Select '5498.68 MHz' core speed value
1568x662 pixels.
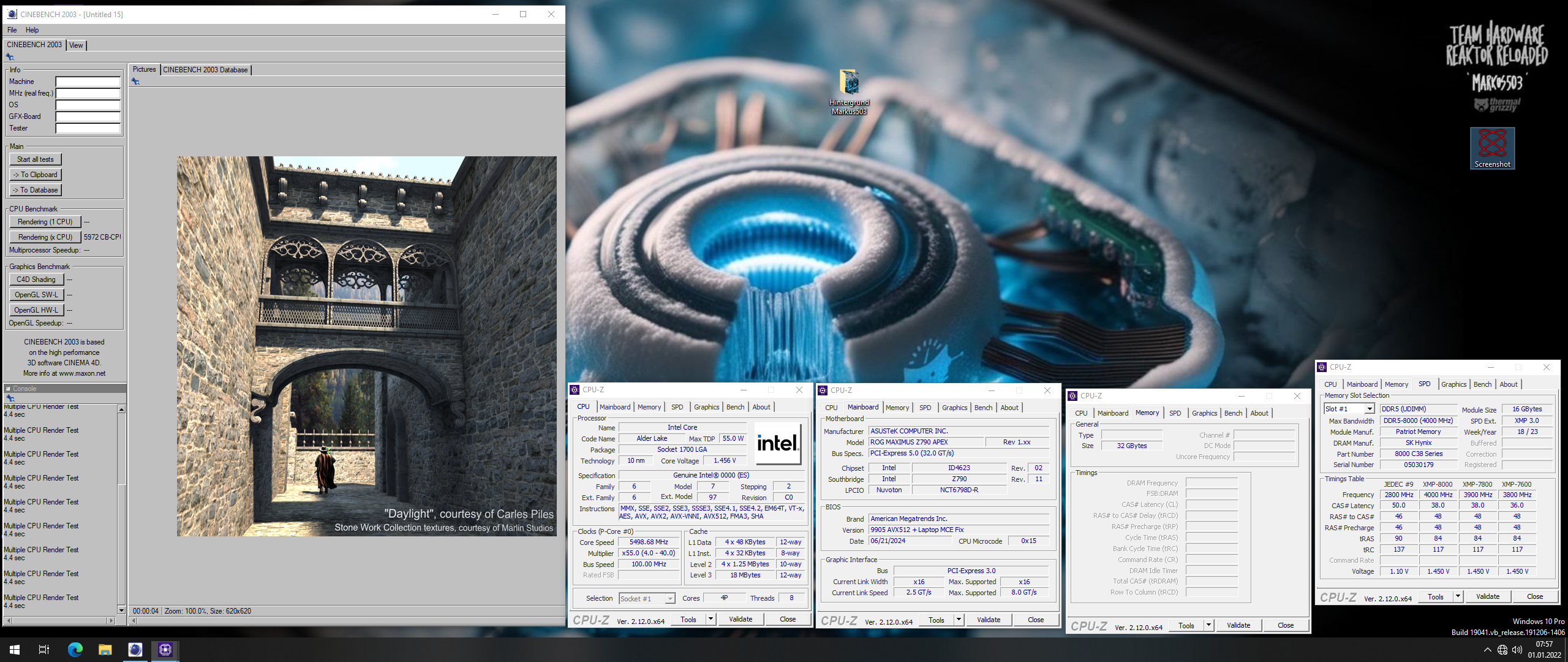pyautogui.click(x=649, y=542)
